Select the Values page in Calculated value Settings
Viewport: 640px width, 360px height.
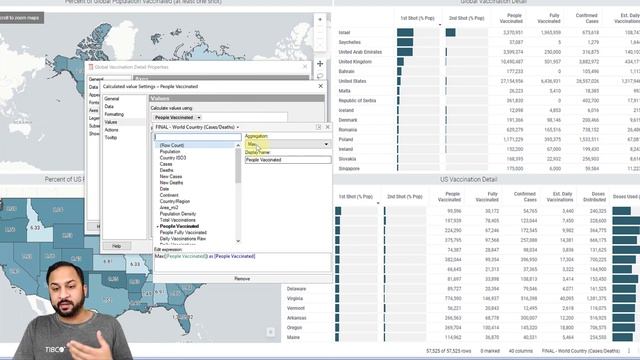pyautogui.click(x=111, y=122)
